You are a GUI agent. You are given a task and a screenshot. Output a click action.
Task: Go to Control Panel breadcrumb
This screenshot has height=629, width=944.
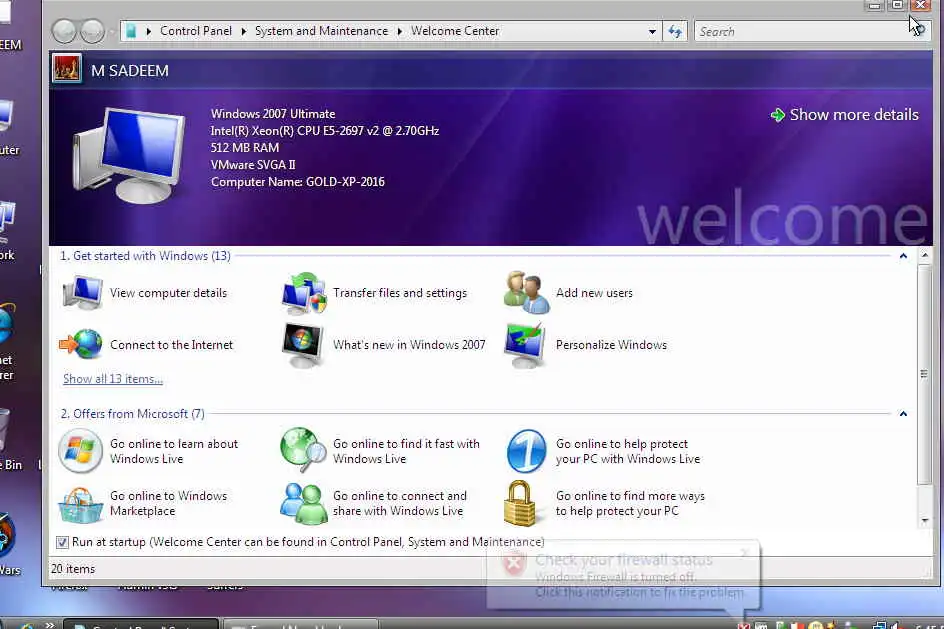(196, 31)
